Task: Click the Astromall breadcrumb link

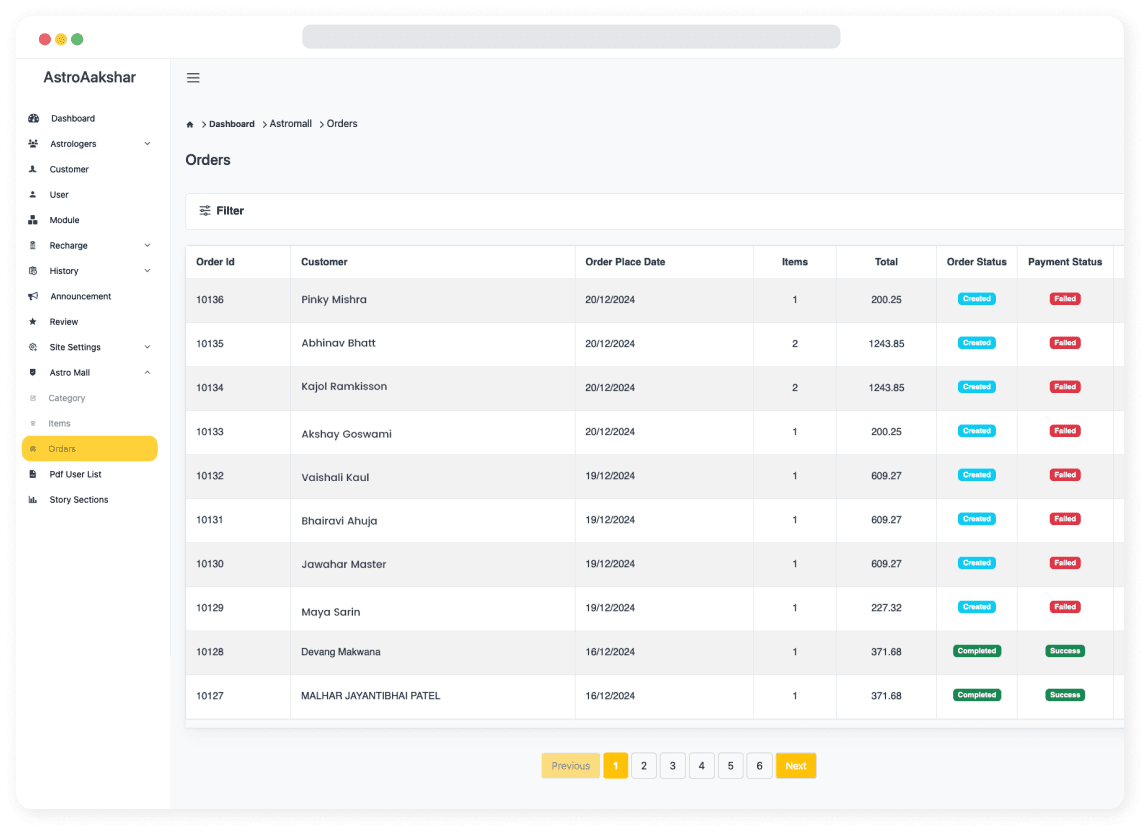Action: 290,123
